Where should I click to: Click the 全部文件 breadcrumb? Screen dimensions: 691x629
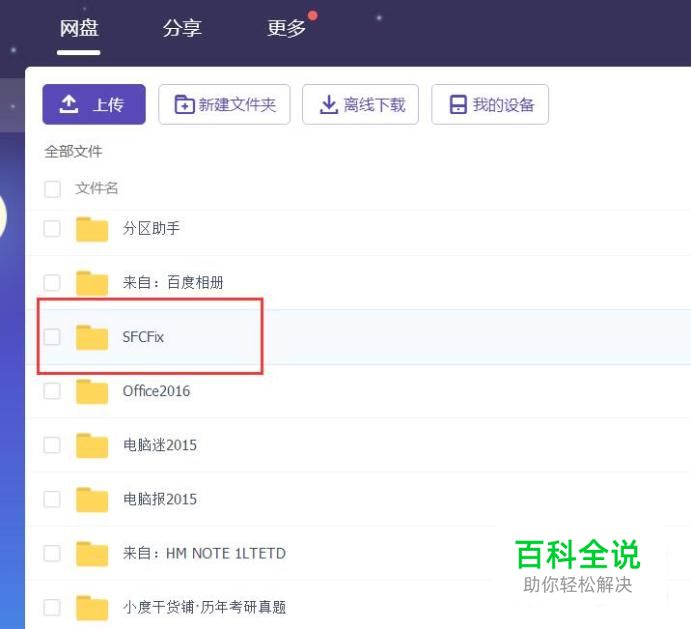pyautogui.click(x=73, y=152)
